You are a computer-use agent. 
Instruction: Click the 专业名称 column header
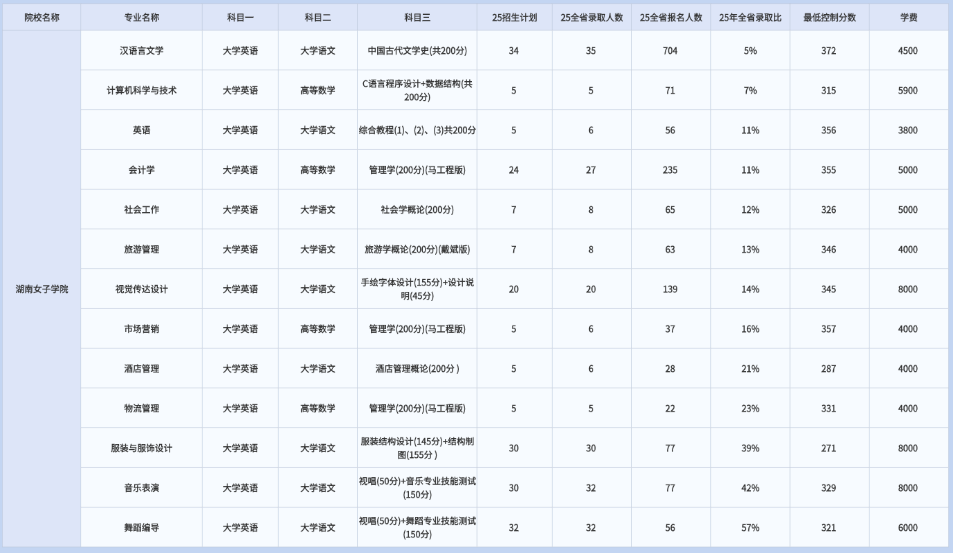click(141, 18)
